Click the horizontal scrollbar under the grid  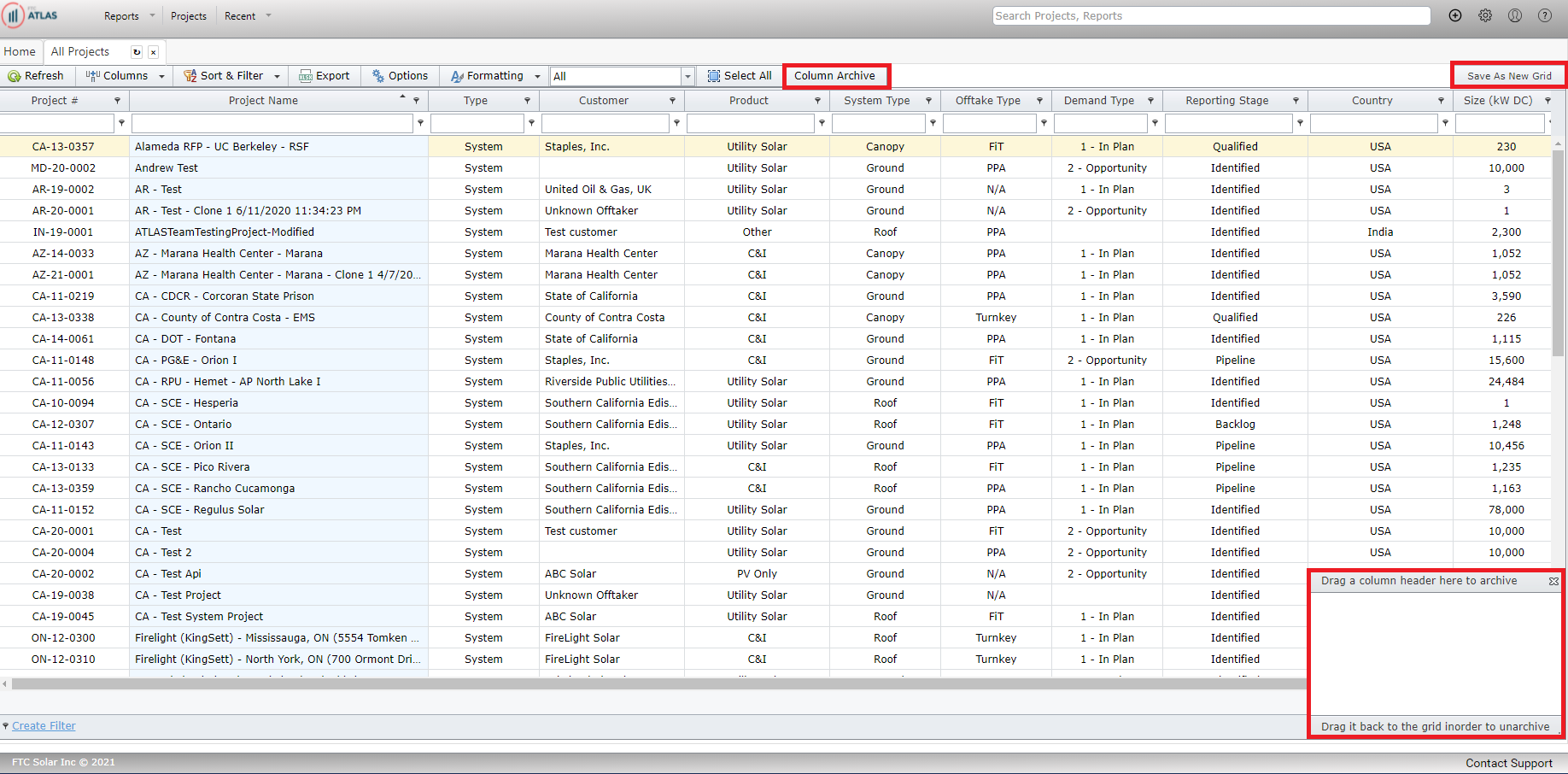(x=658, y=683)
